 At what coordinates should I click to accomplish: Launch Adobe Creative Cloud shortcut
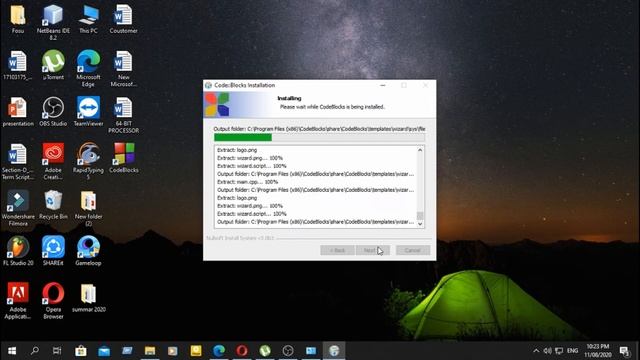53,162
